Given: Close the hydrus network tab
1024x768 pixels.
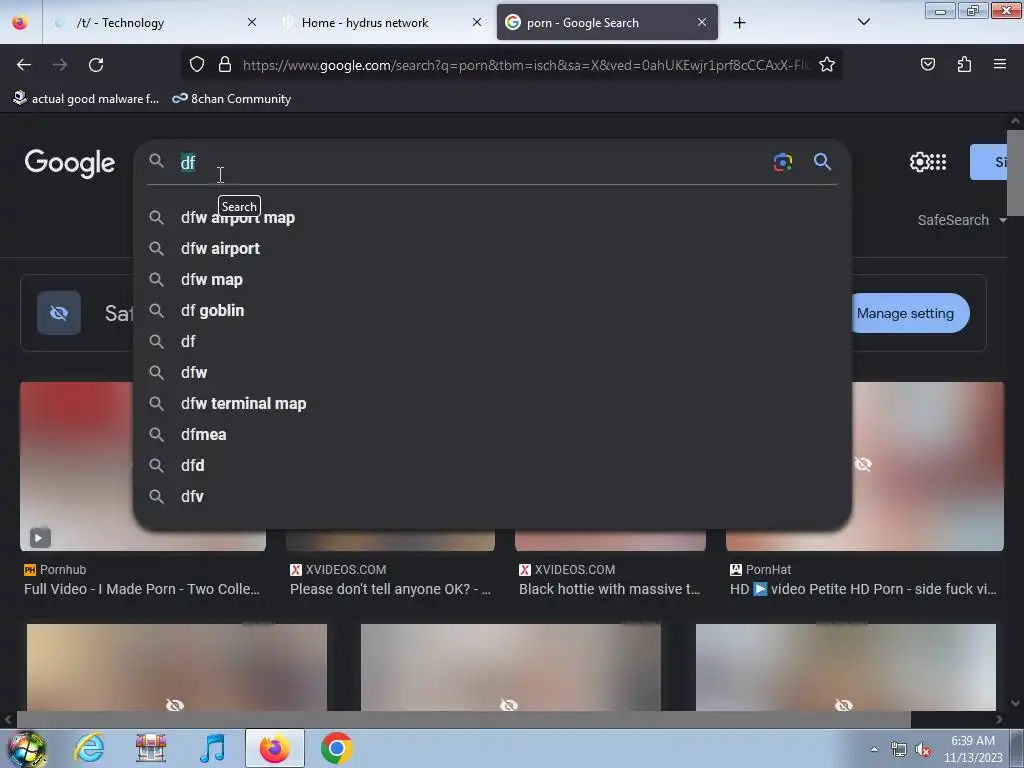Looking at the screenshot, I should point(477,22).
